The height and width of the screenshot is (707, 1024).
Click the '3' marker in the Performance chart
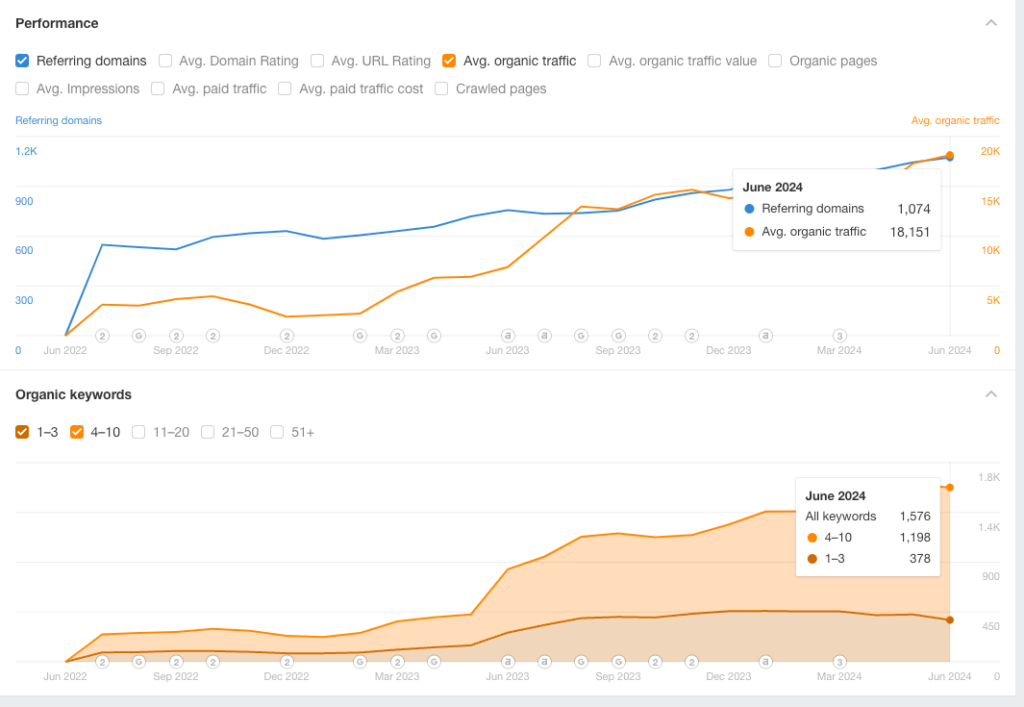click(x=840, y=336)
